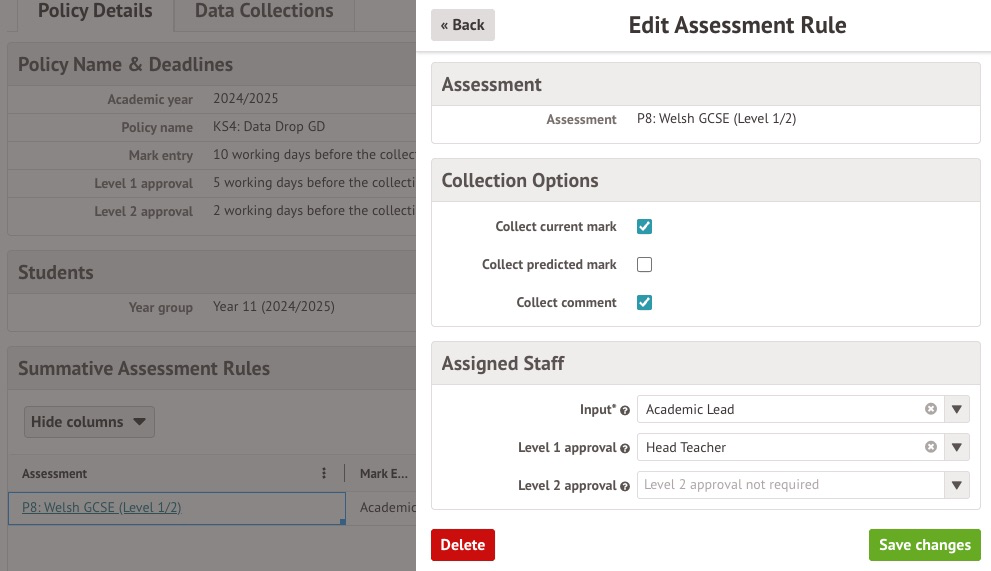This screenshot has height=571, width=991.
Task: Switch to the Data Collections tab
Action: (264, 12)
